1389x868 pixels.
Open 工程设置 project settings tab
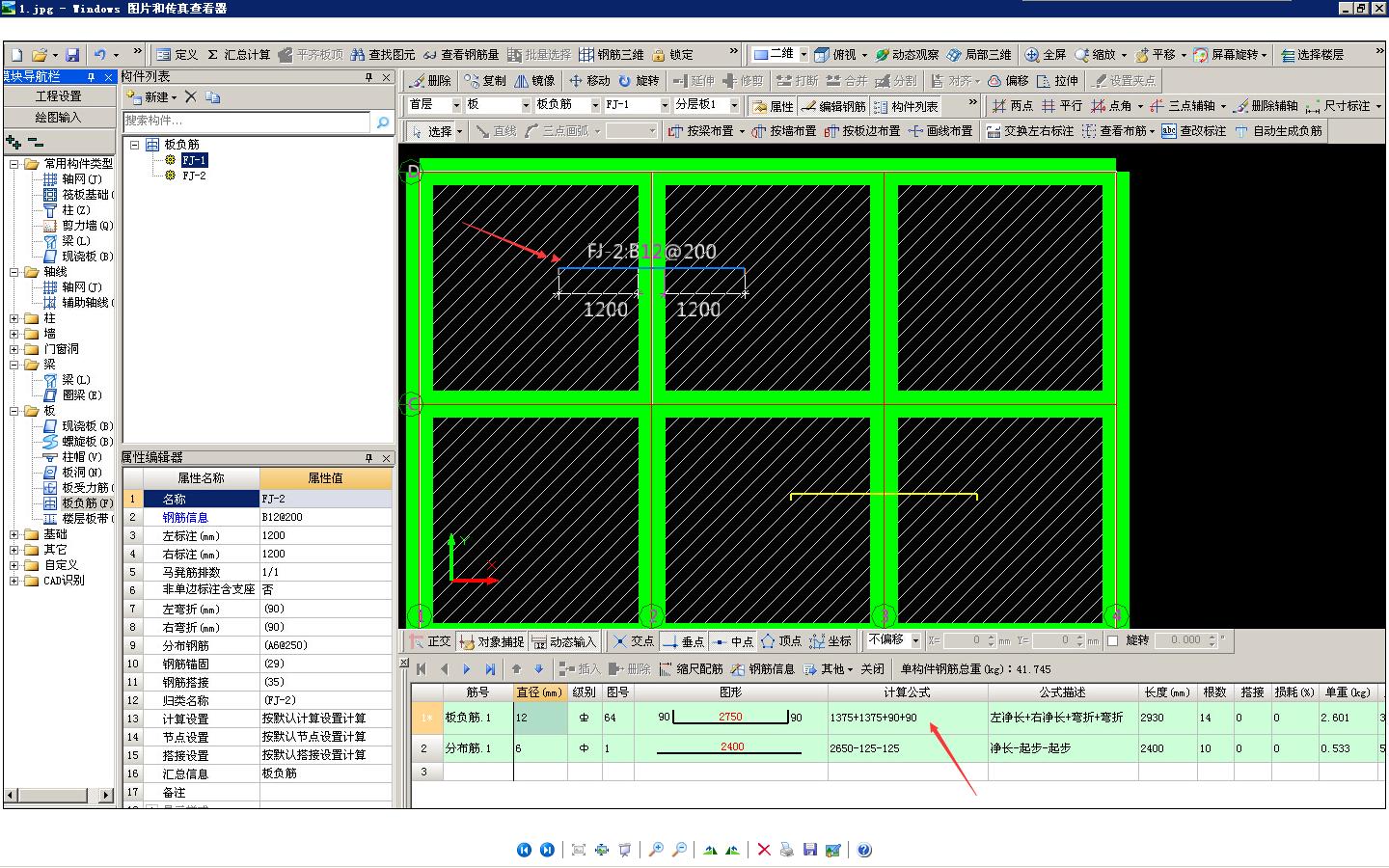point(59,96)
